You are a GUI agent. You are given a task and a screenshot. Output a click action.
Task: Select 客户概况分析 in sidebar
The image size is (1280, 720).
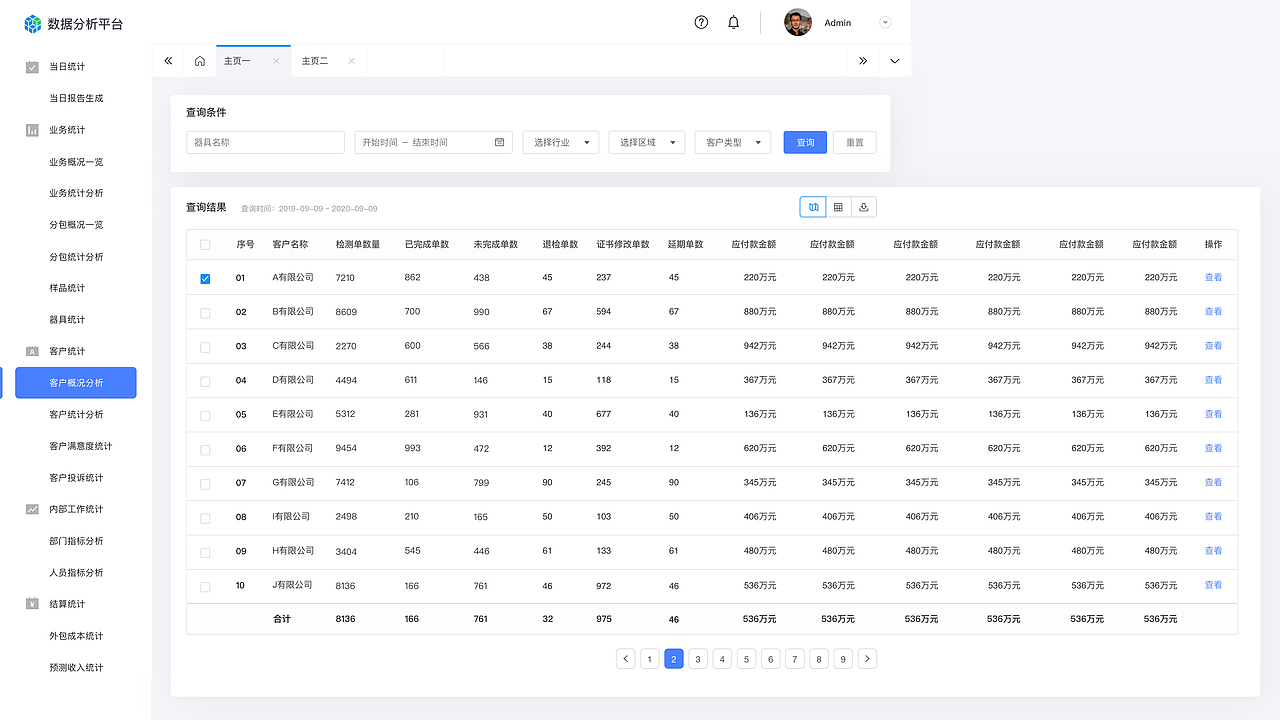(76, 383)
